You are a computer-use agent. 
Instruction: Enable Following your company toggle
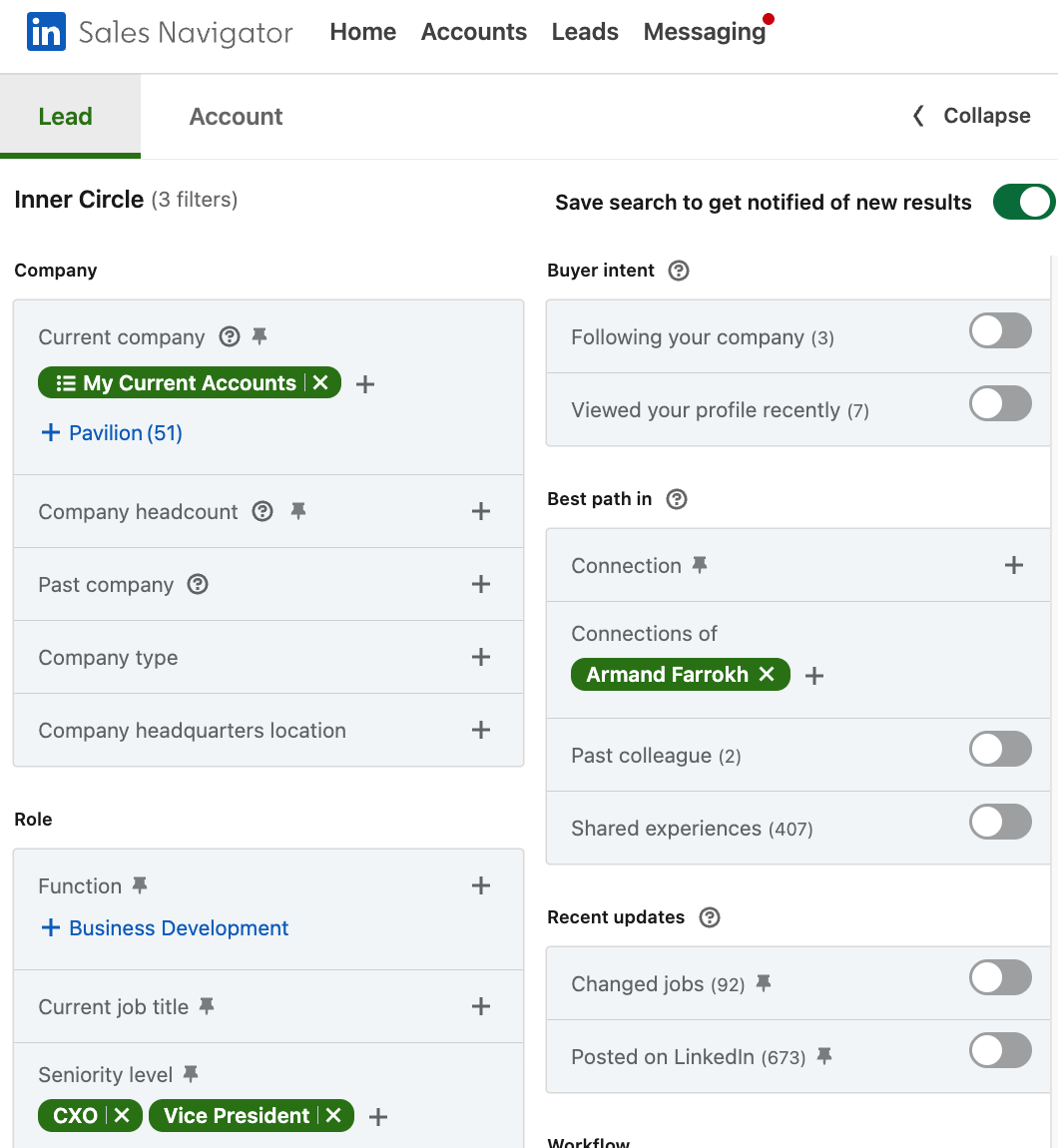coord(1001,331)
